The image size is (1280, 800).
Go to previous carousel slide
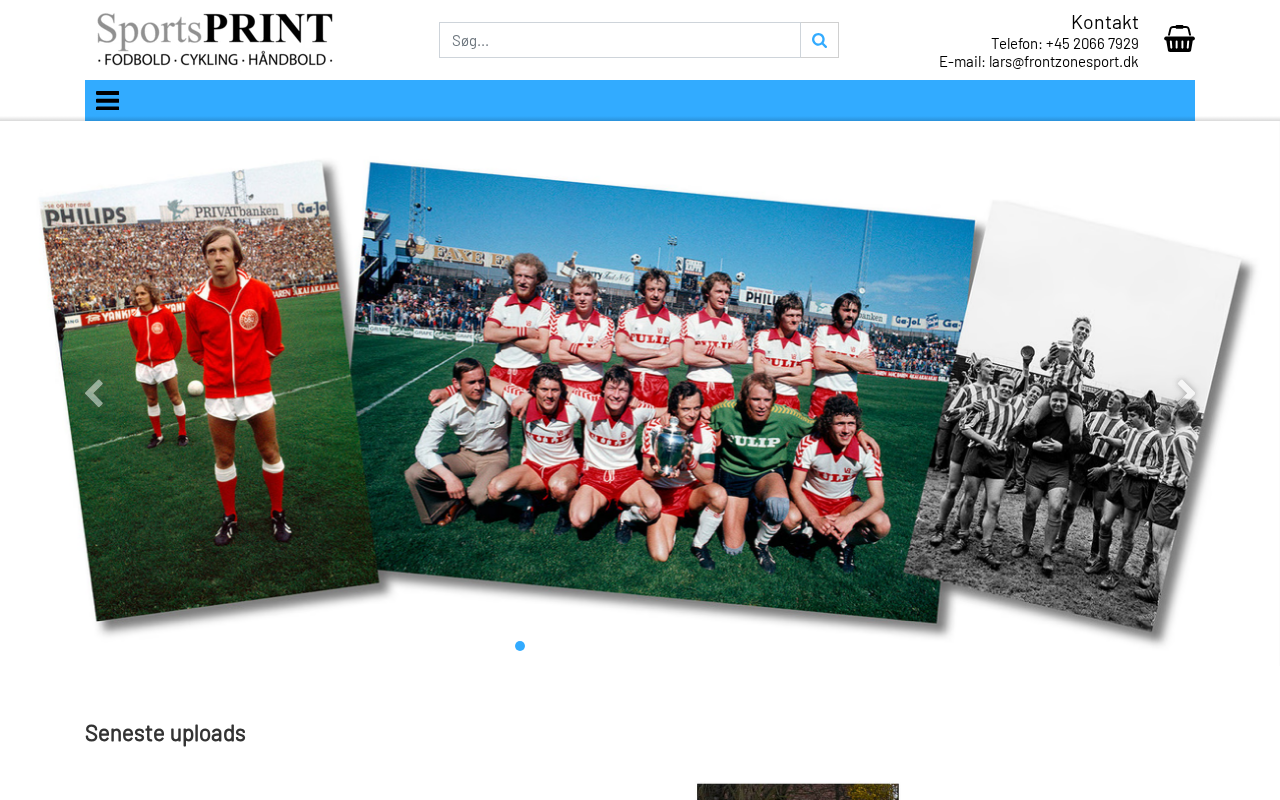click(94, 394)
